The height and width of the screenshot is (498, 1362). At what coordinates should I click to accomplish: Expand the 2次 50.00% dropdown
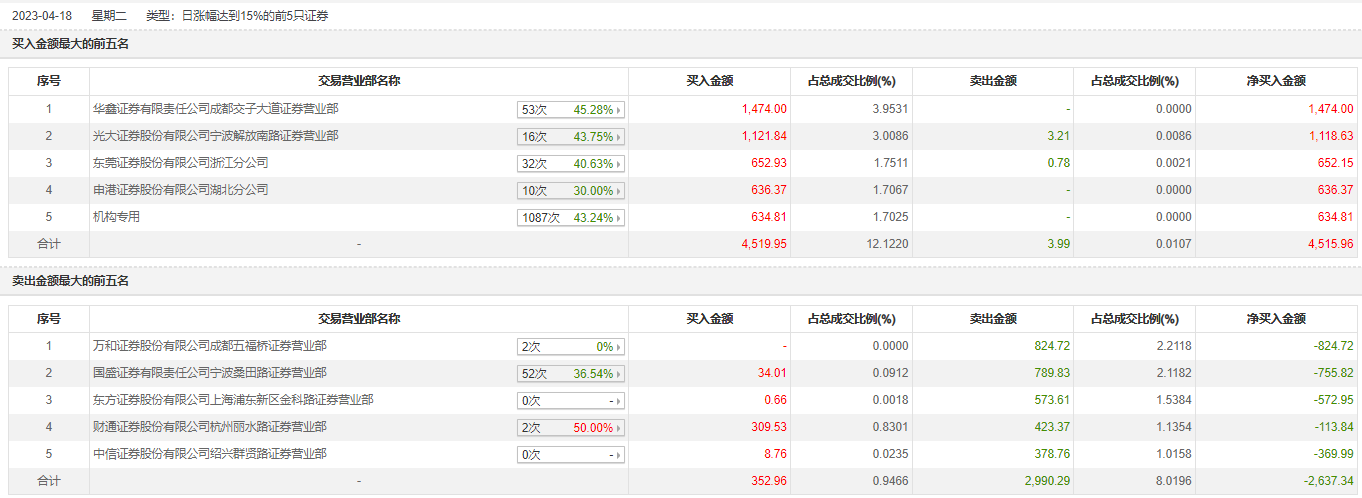coord(571,428)
